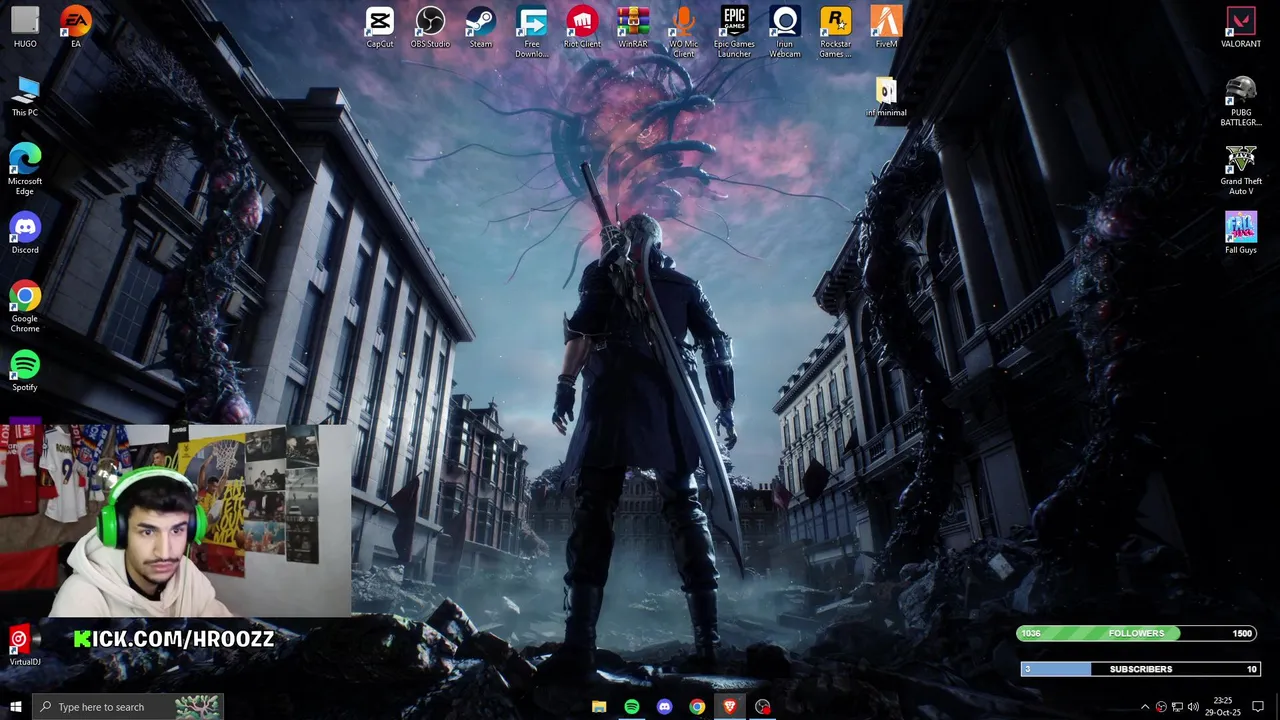Launch CapCut from the desktop
This screenshot has width=1280, height=720.
pyautogui.click(x=380, y=27)
